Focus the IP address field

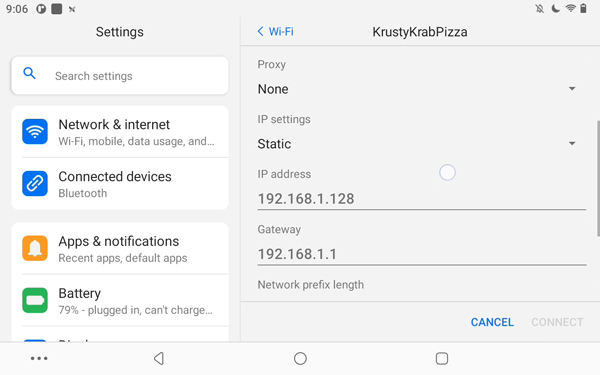422,199
